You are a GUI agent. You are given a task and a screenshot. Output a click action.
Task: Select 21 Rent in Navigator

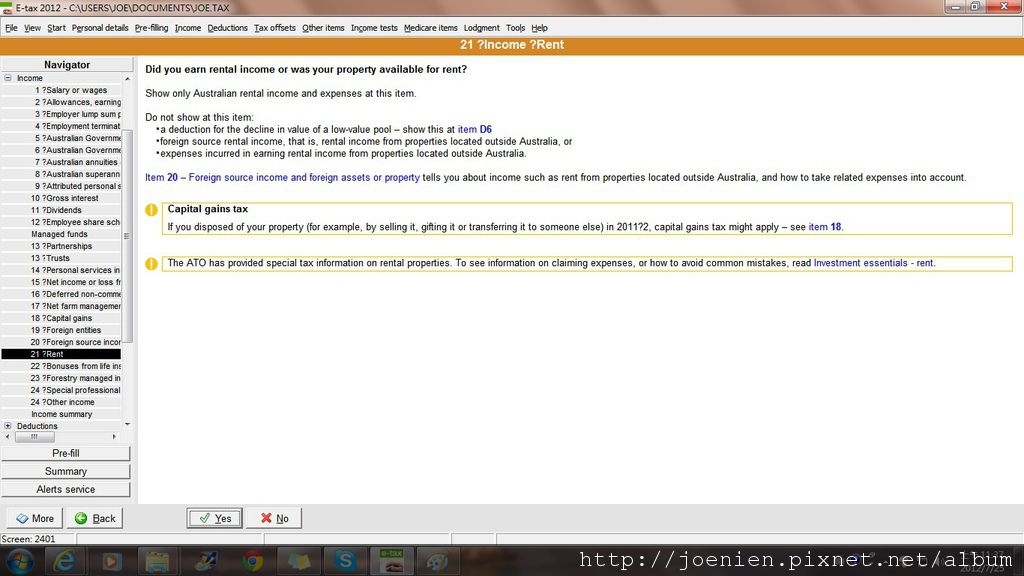tap(61, 354)
